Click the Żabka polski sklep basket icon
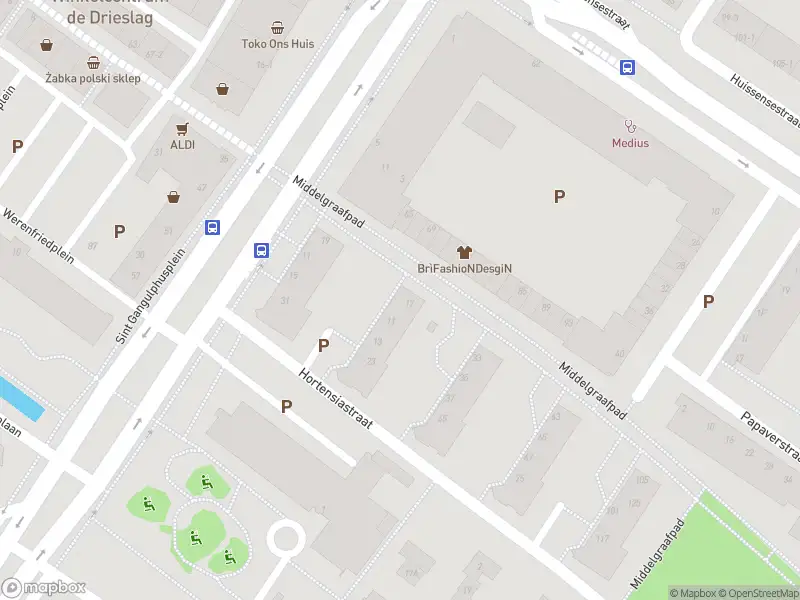800x600 pixels. 93,63
